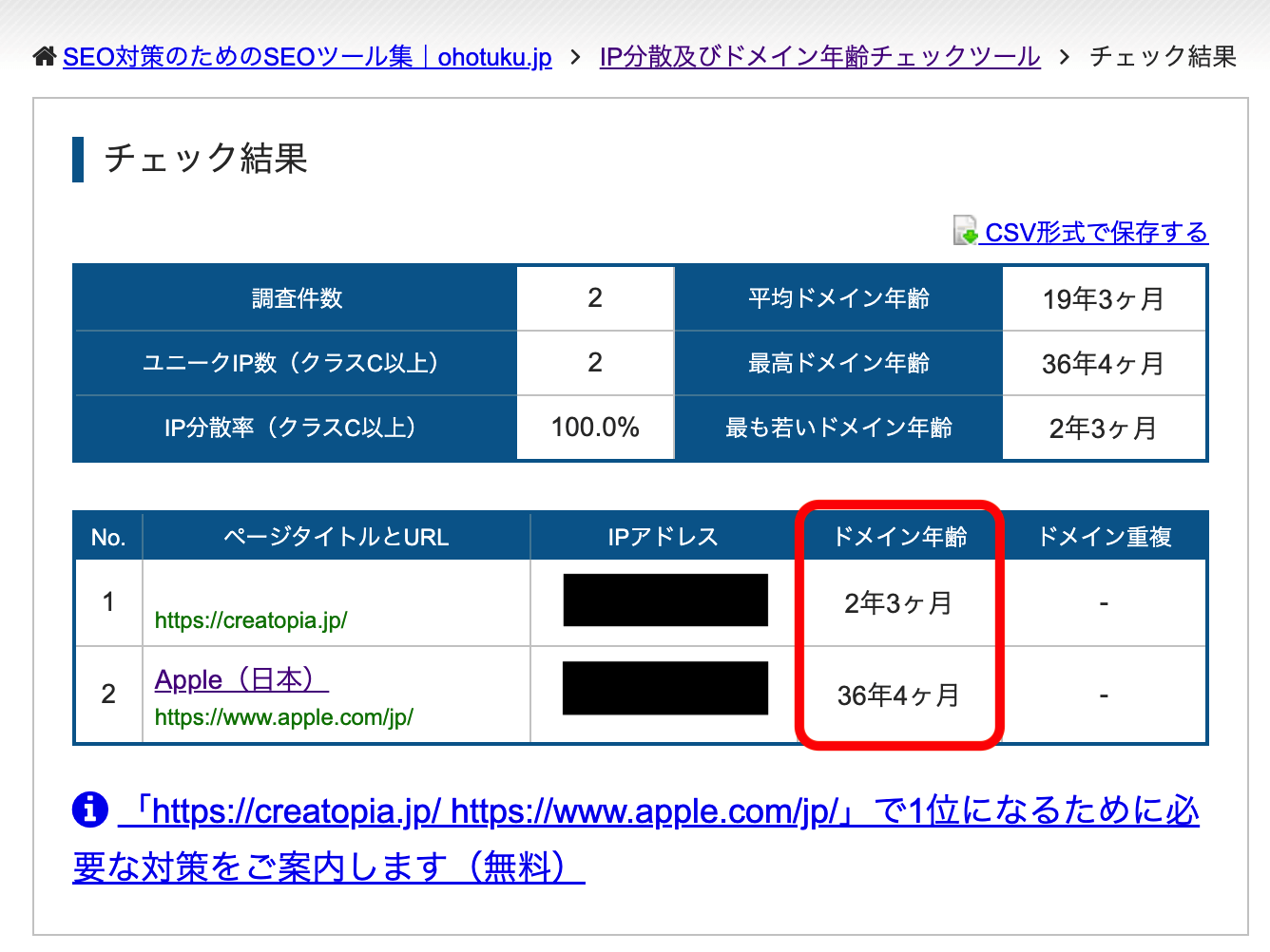Click the https://creatopia.jp/ URL
The height and width of the screenshot is (952, 1270).
252,619
